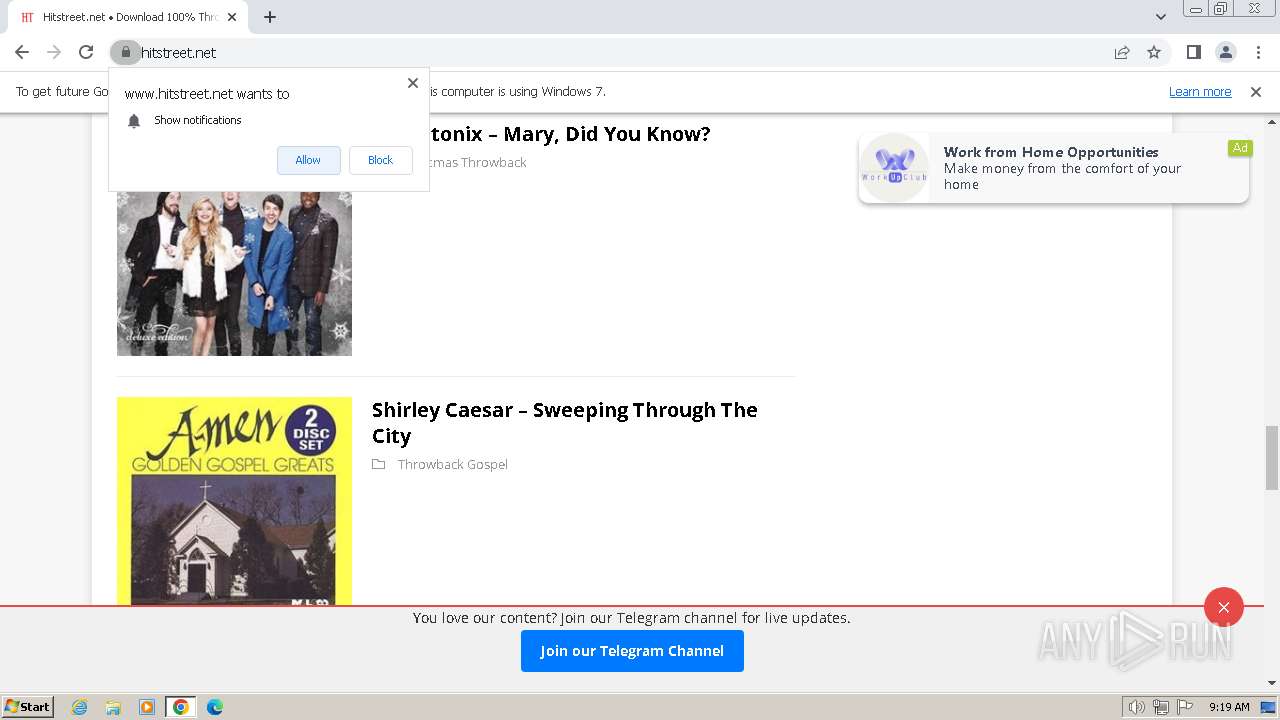
Task: Go back to the previous page
Action: point(22,52)
